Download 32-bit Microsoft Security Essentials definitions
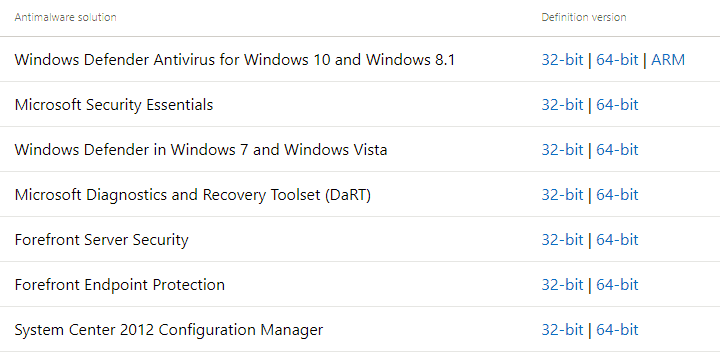720x360 pixels. (x=562, y=105)
